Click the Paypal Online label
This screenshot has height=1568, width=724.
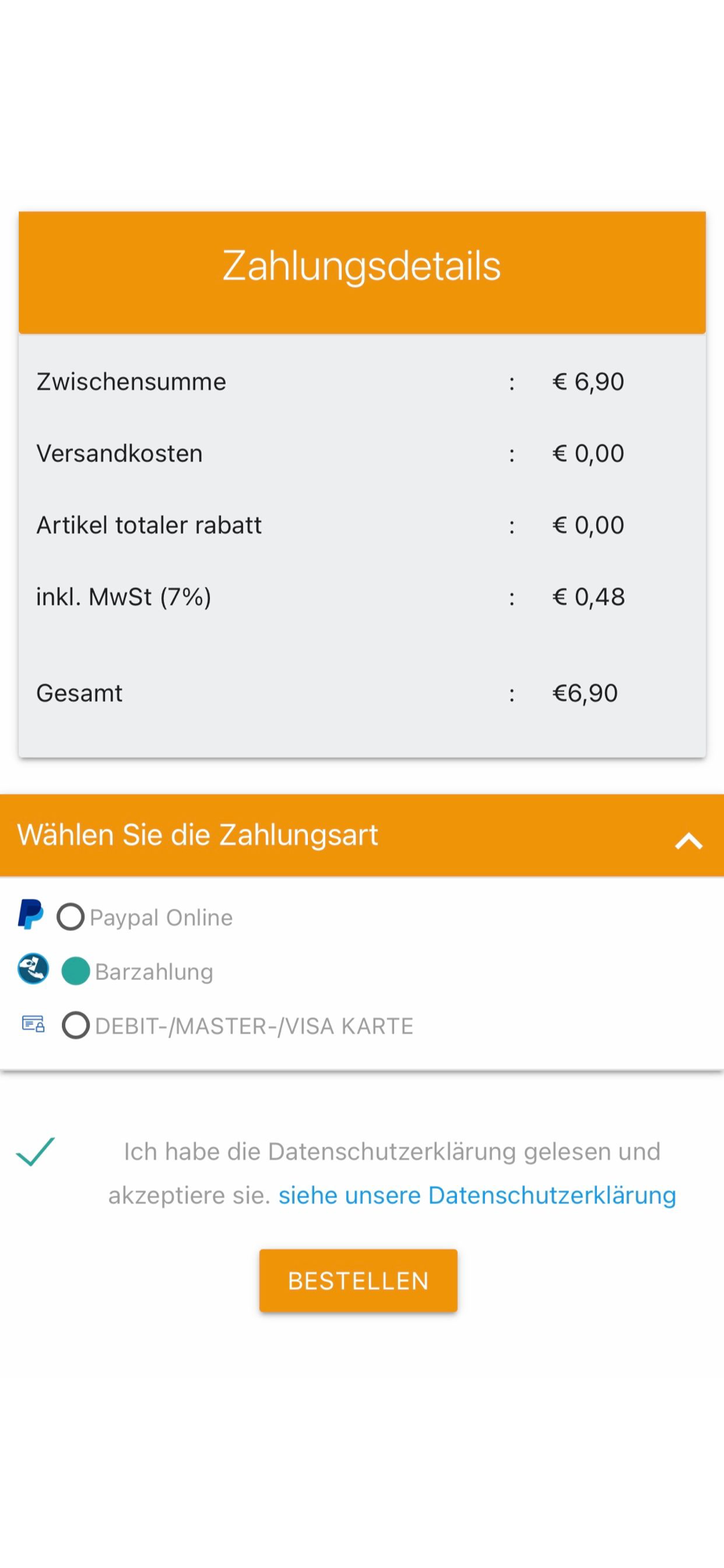(x=161, y=917)
